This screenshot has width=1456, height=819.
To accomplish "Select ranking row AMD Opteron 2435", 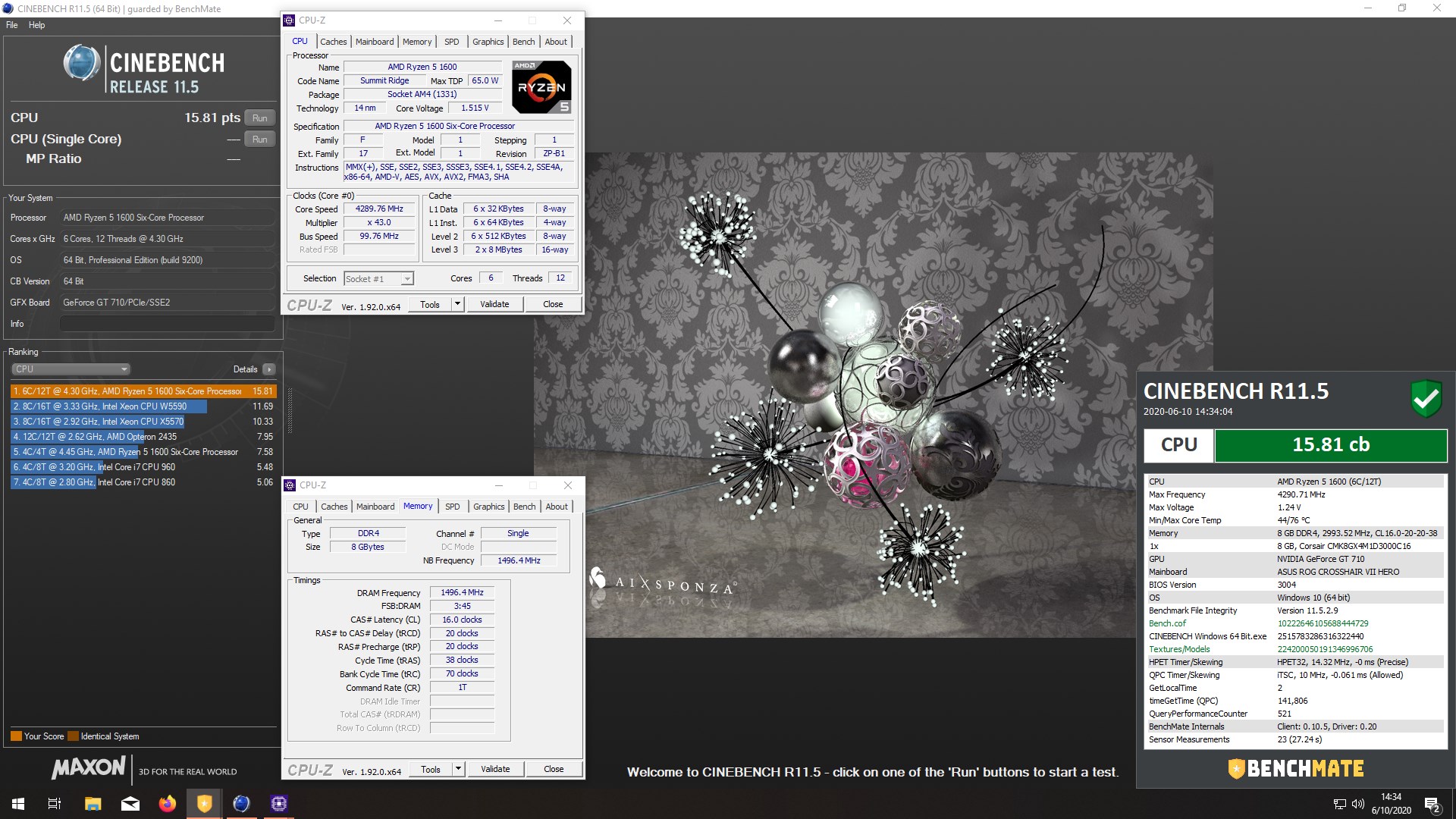I will (143, 437).
